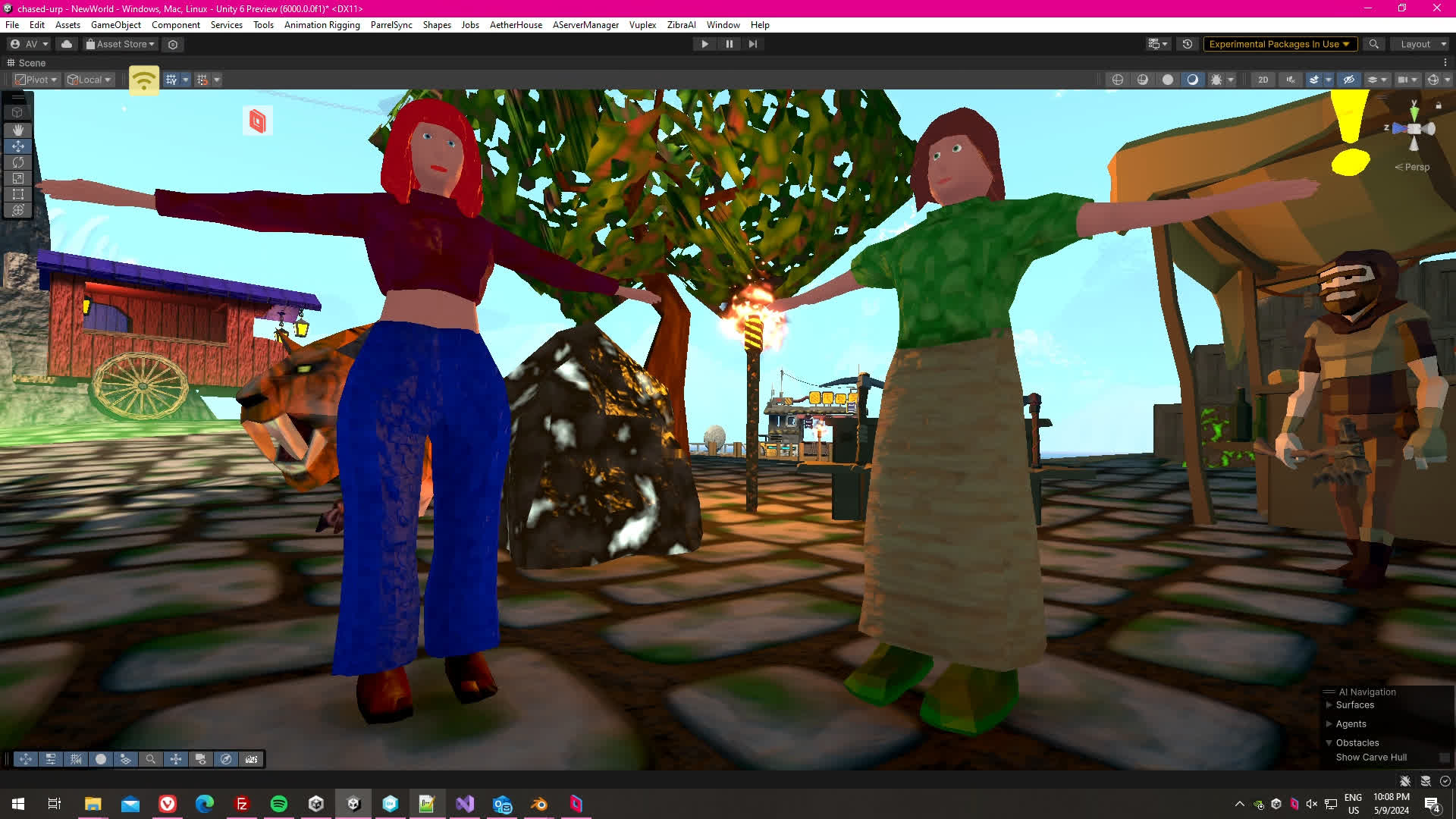This screenshot has height=819, width=1456.
Task: Select the Hand view tool
Action: pyautogui.click(x=17, y=130)
